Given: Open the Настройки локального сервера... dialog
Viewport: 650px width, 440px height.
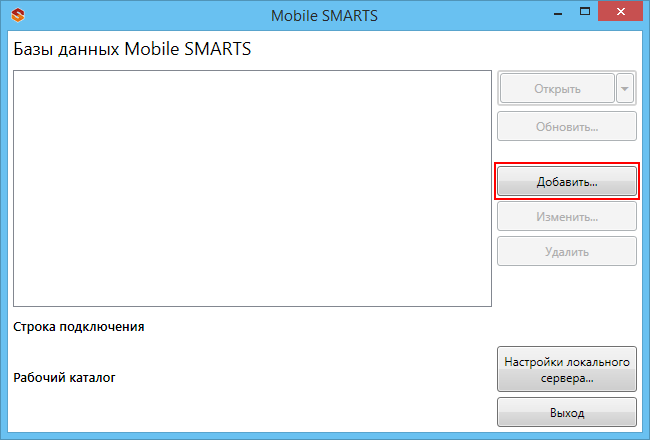Looking at the screenshot, I should click(567, 370).
